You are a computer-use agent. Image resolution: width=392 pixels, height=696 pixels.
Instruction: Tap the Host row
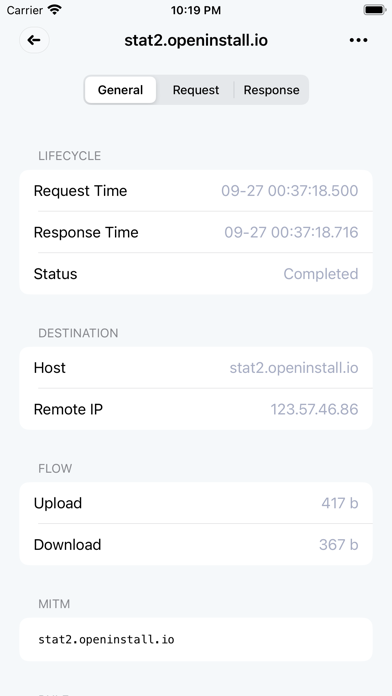pos(196,368)
